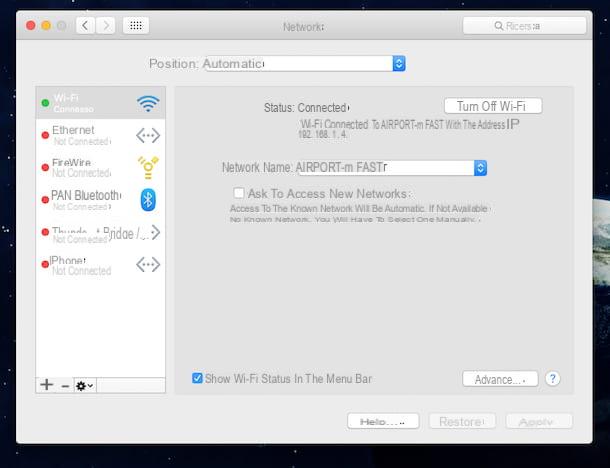Open the Position Automatic dropdown
The height and width of the screenshot is (468, 610).
pos(304,63)
